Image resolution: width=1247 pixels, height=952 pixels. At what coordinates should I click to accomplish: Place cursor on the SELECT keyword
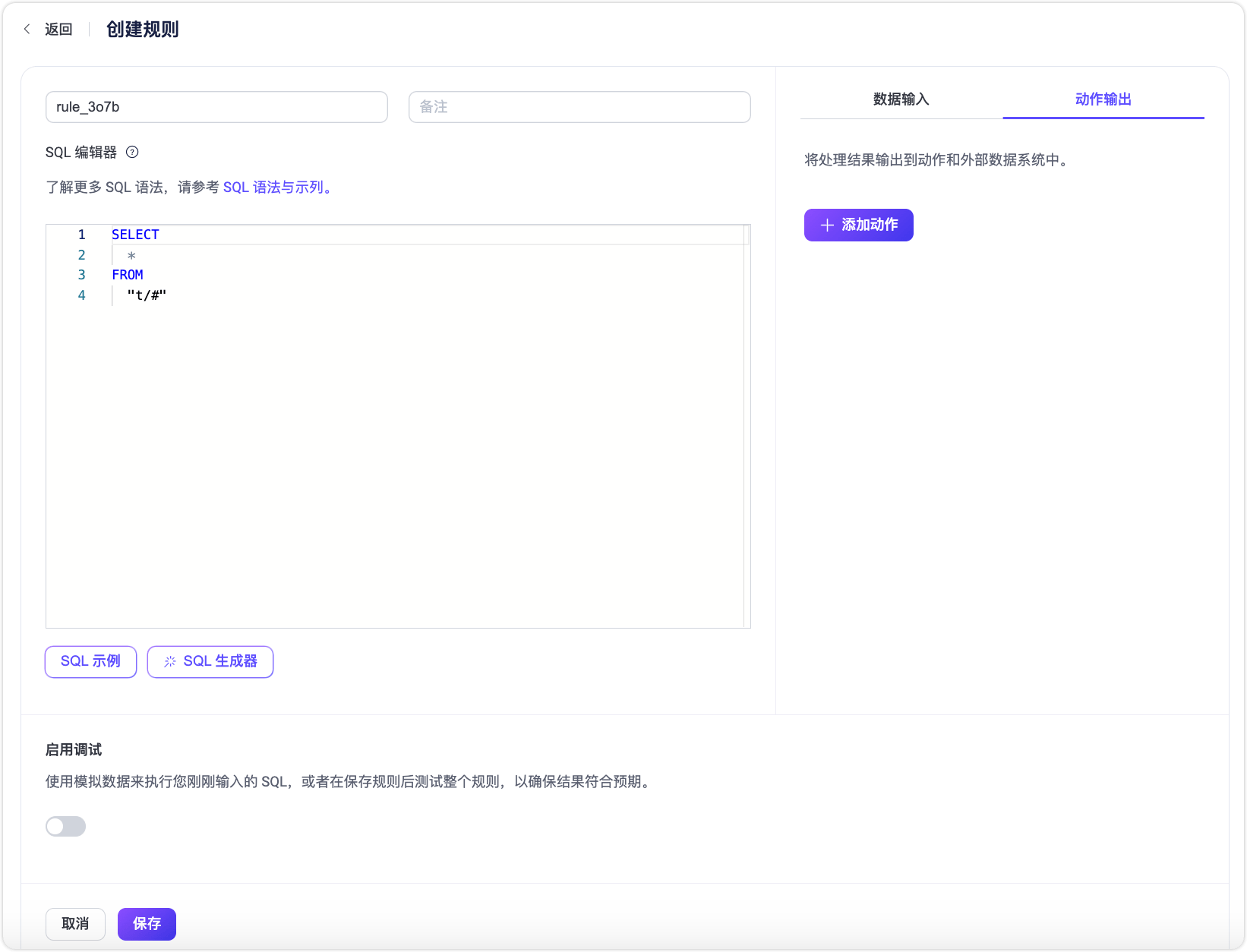click(x=135, y=235)
